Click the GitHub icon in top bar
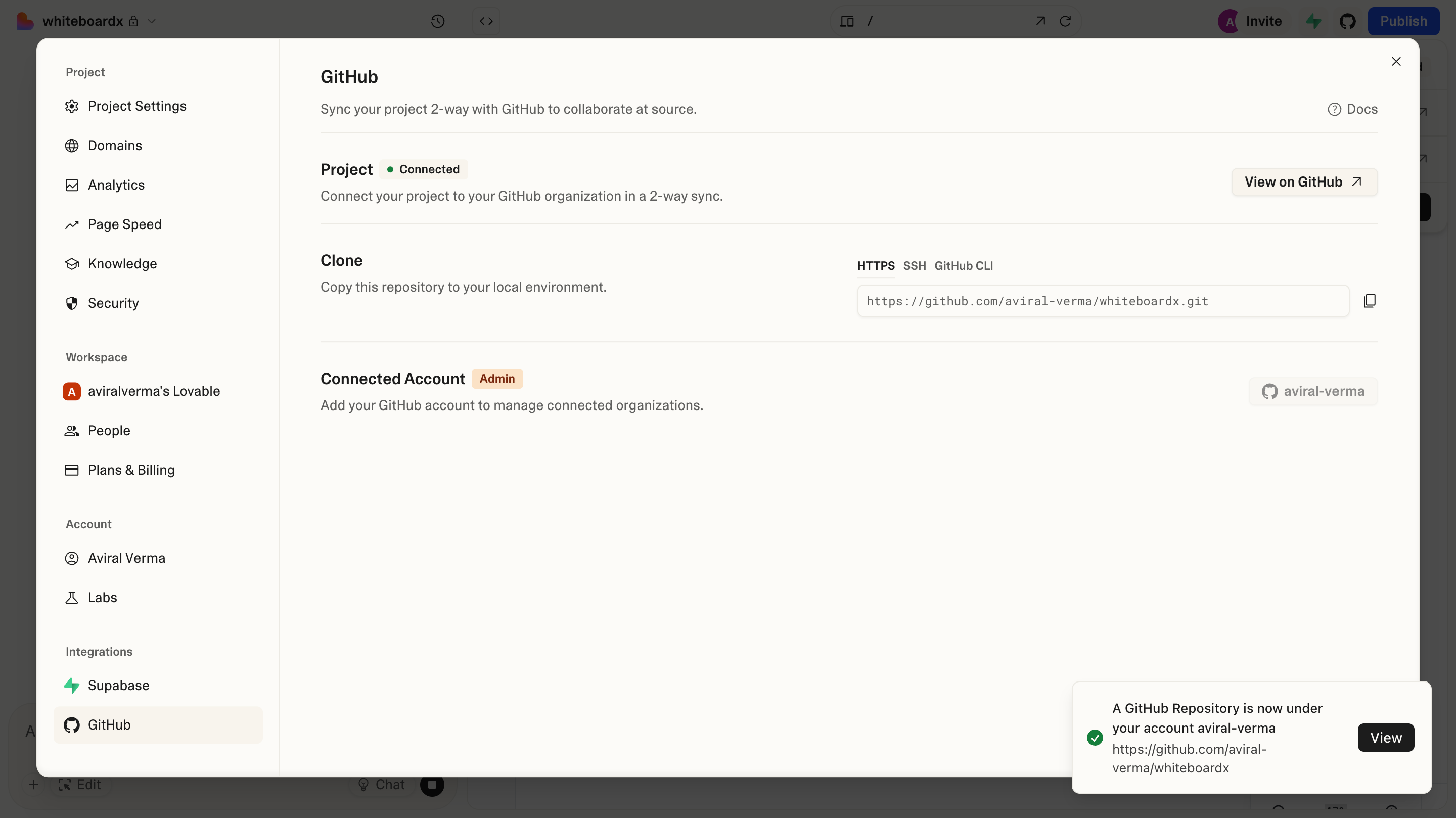 click(x=1347, y=21)
